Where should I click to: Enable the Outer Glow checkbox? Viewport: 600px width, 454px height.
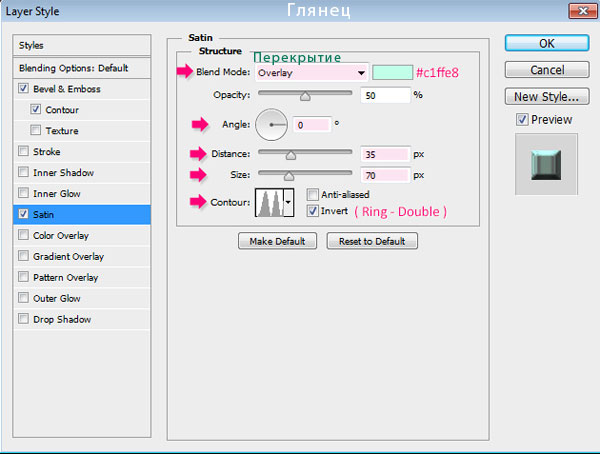(x=23, y=298)
